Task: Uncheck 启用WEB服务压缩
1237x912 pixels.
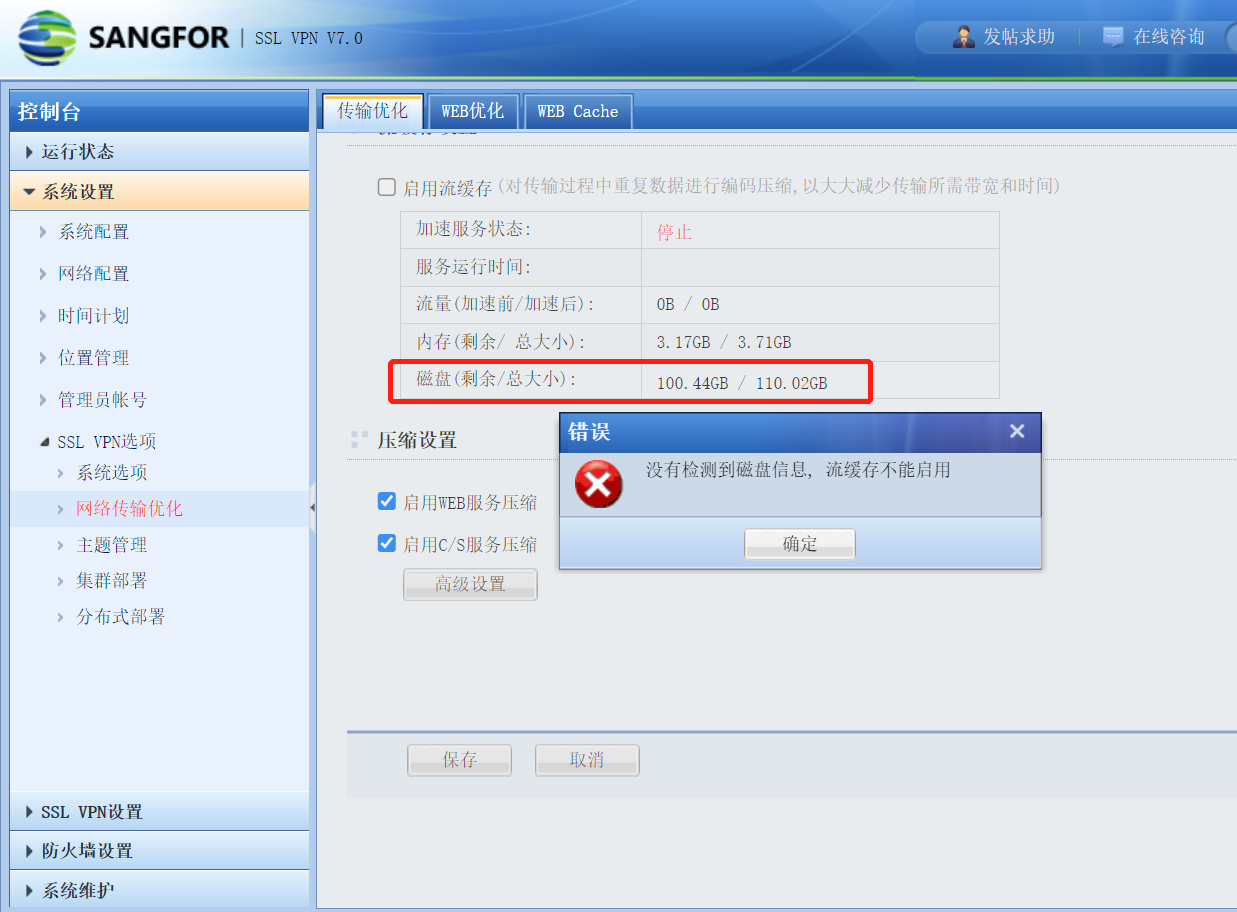Action: (x=386, y=501)
